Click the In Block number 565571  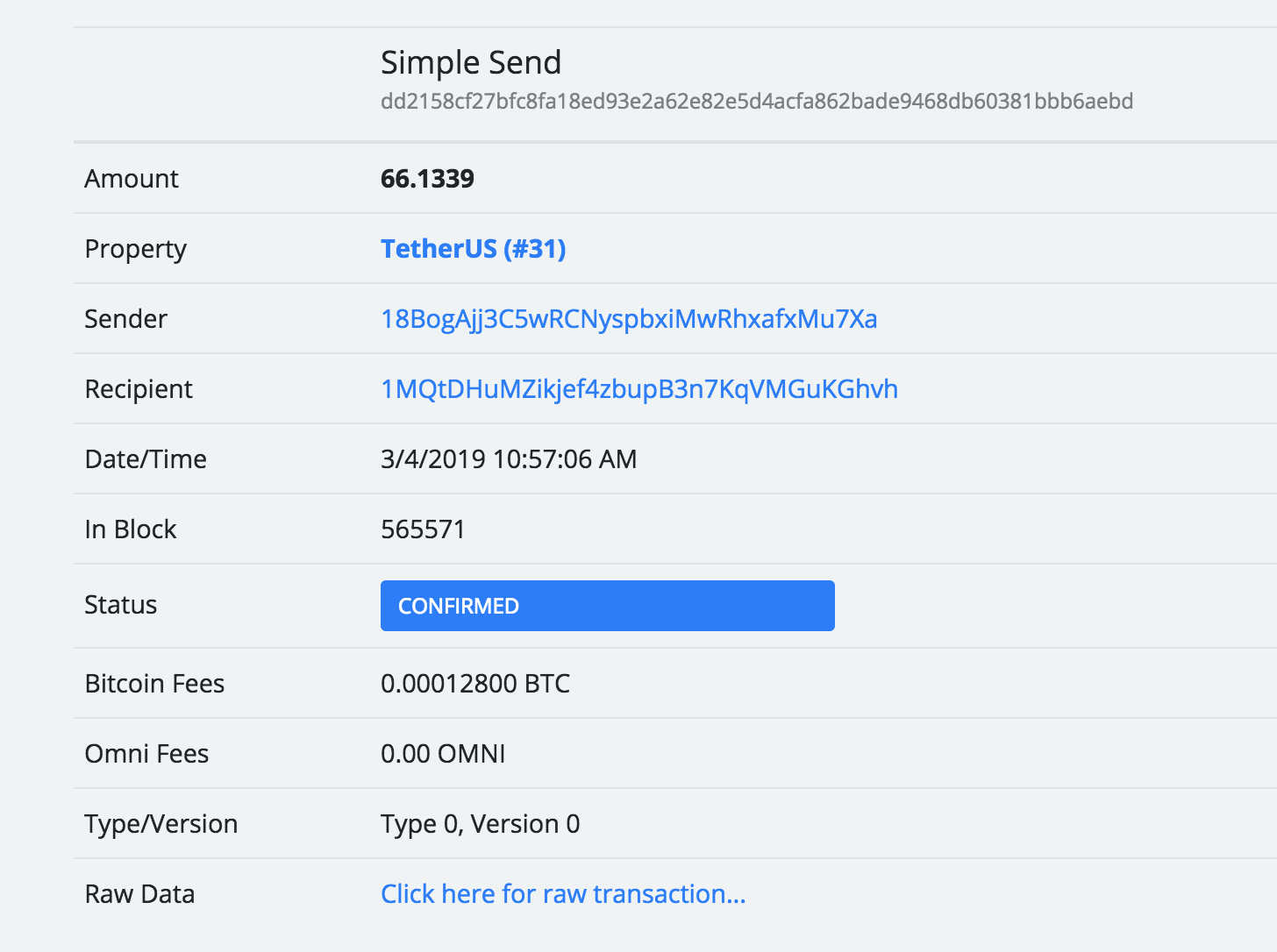coord(423,529)
